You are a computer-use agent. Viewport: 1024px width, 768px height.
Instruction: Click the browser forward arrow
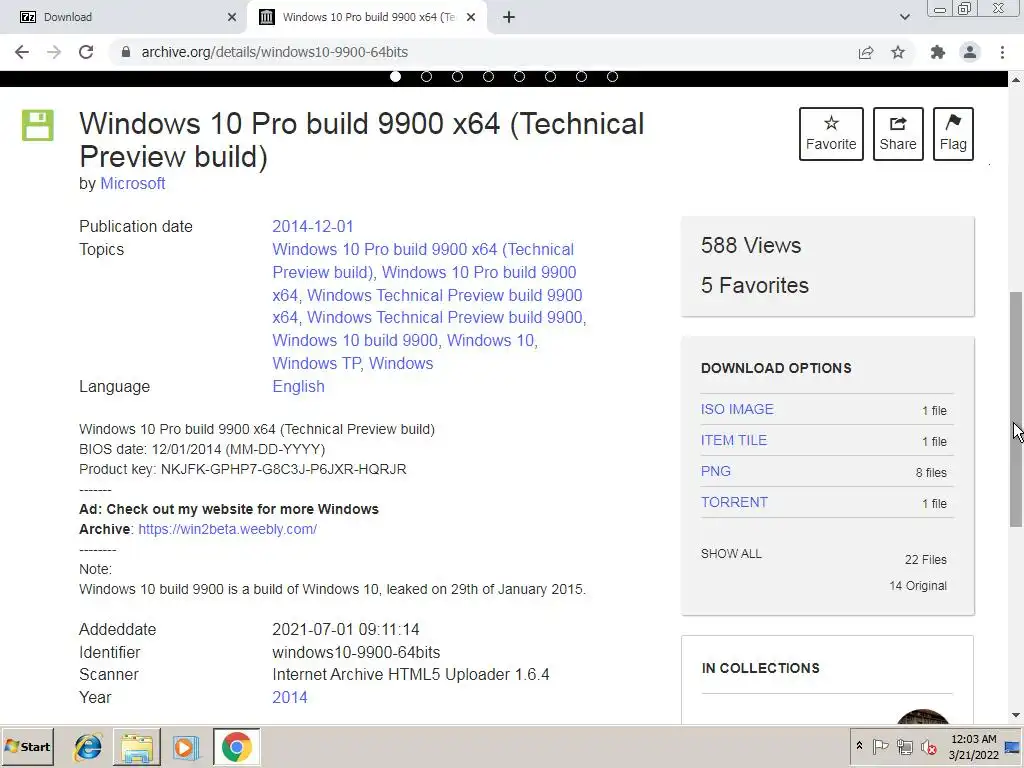coord(54,52)
